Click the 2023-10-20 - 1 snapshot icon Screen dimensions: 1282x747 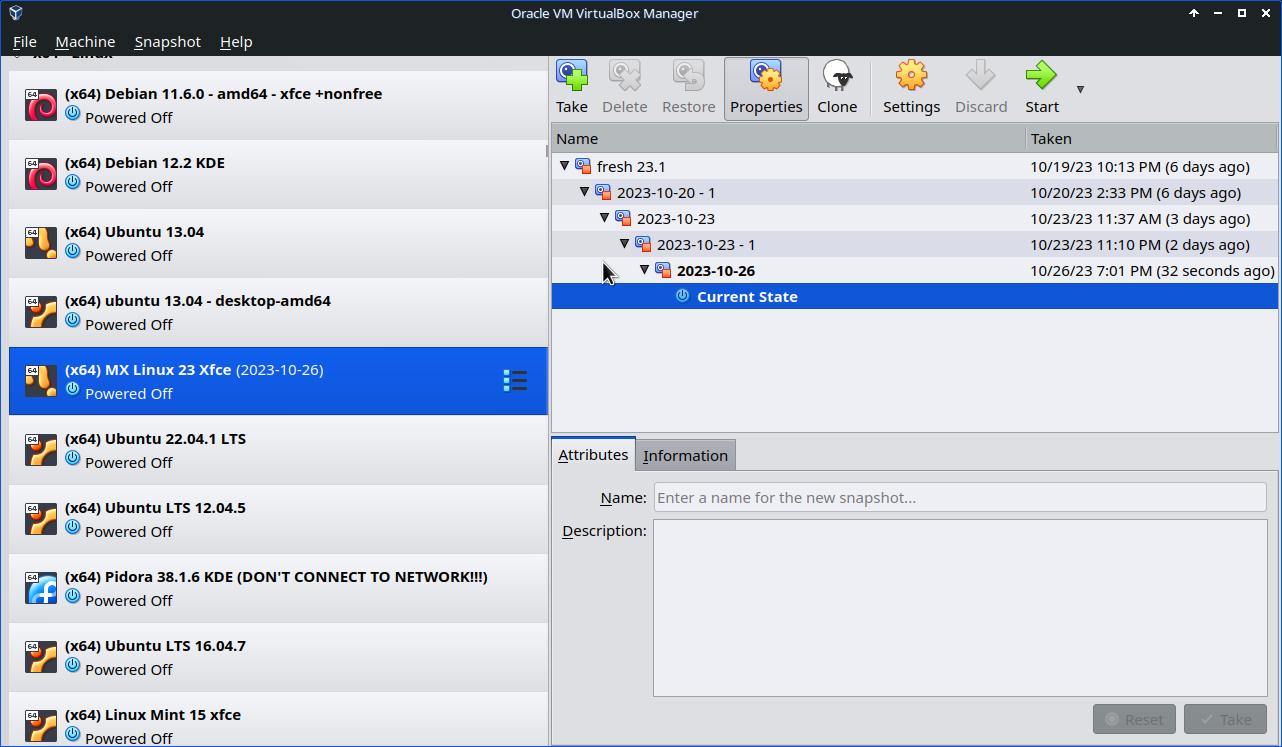click(x=603, y=192)
